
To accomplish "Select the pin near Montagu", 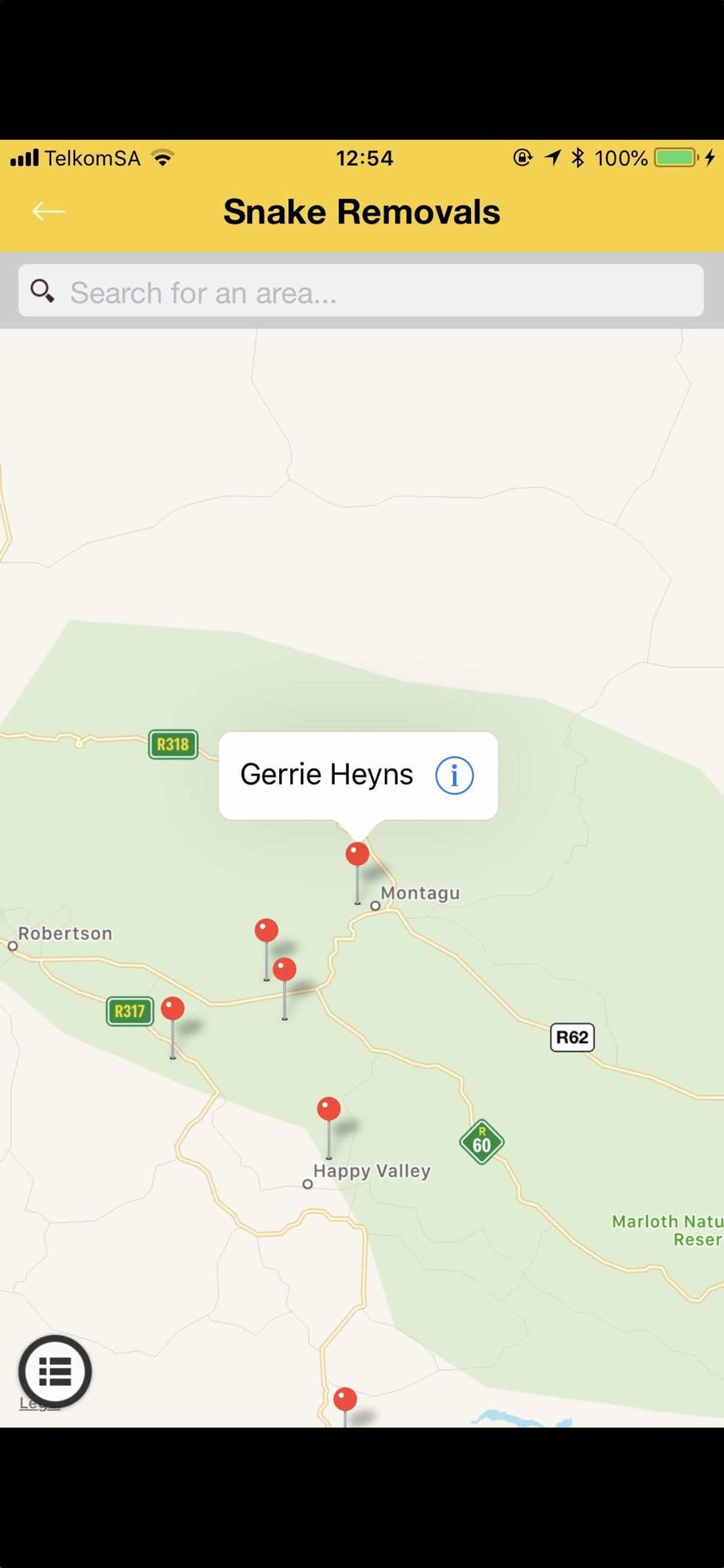I will point(357,872).
